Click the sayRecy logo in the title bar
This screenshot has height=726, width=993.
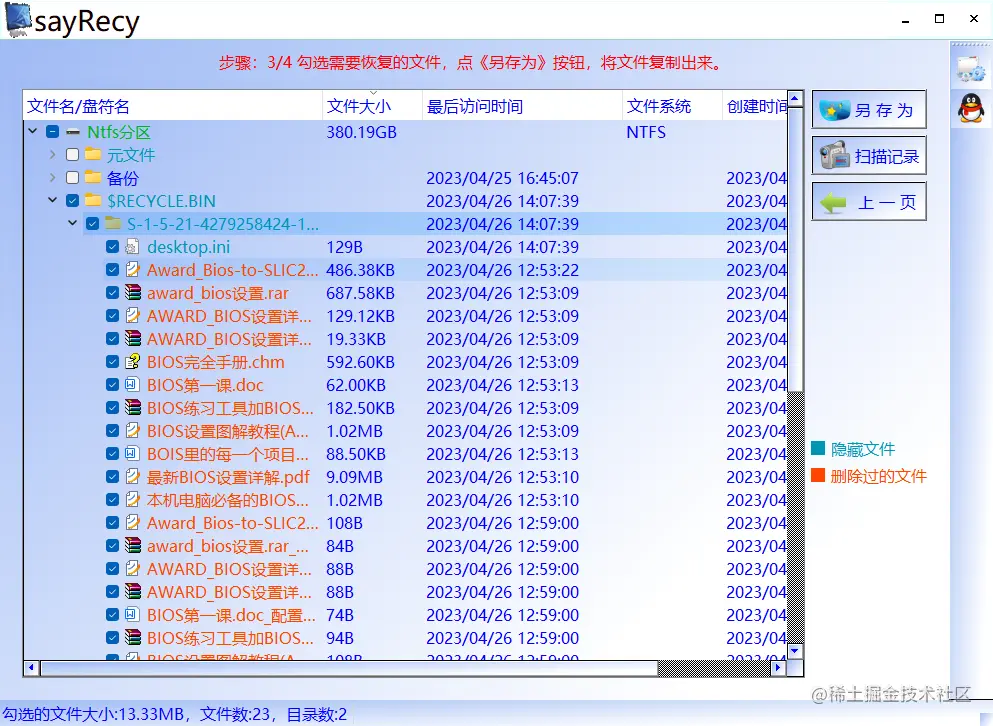pos(19,20)
